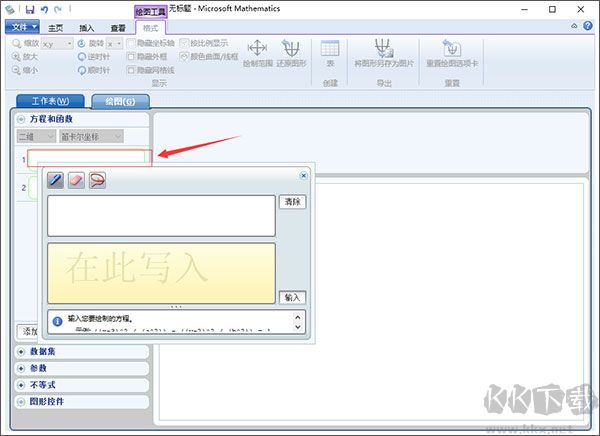Switch to the 主页 ribbon tab
Image resolution: width=600 pixels, height=436 pixels.
pos(56,28)
